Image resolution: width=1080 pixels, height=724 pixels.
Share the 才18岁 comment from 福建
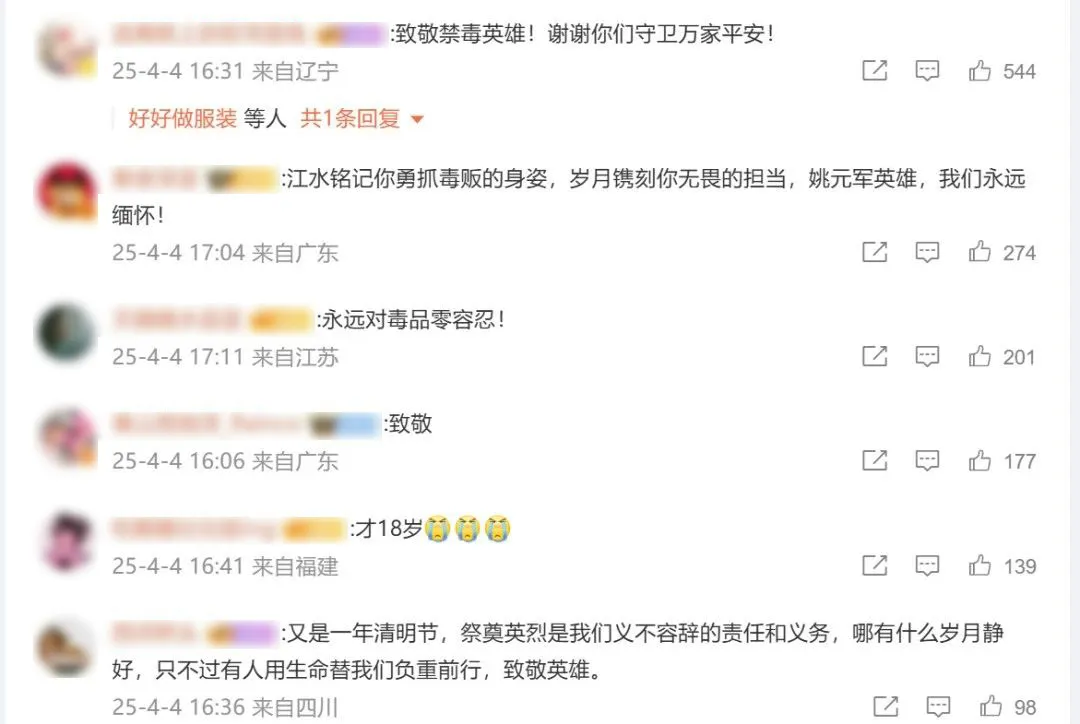tap(875, 566)
